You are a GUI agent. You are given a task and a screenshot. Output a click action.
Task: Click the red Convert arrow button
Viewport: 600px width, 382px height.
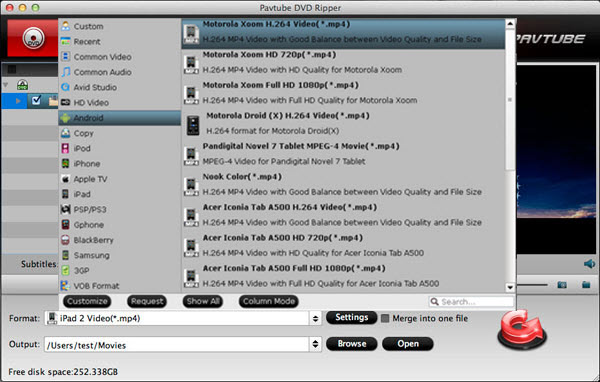click(522, 330)
